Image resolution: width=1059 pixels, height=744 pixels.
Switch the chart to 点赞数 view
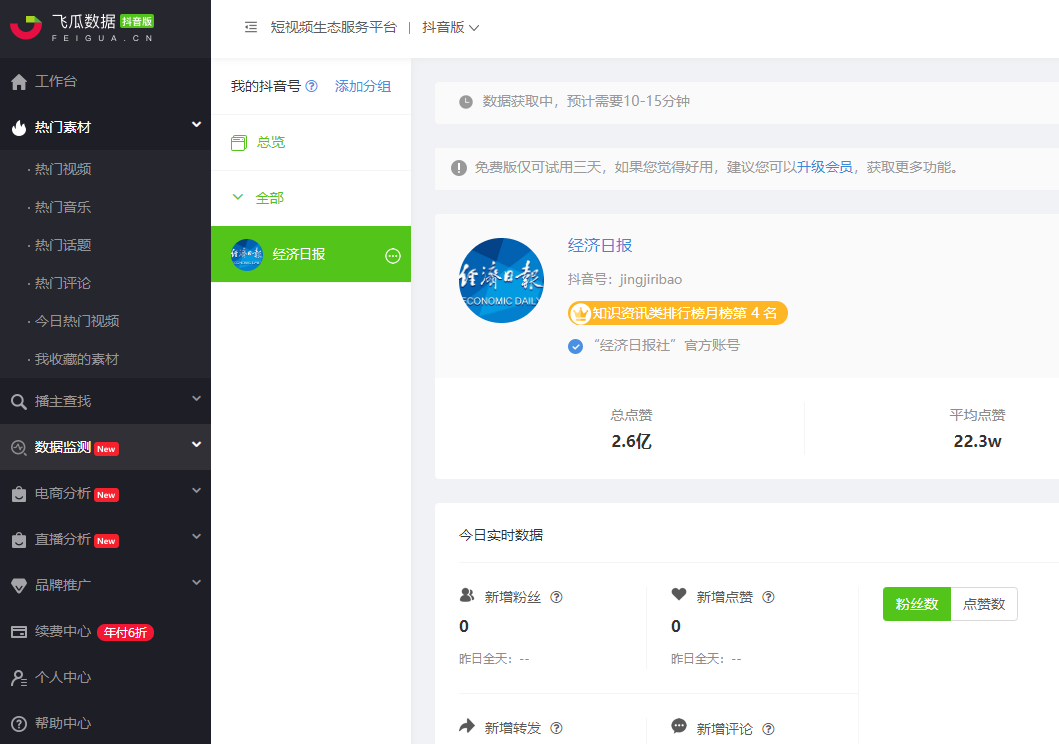983,604
